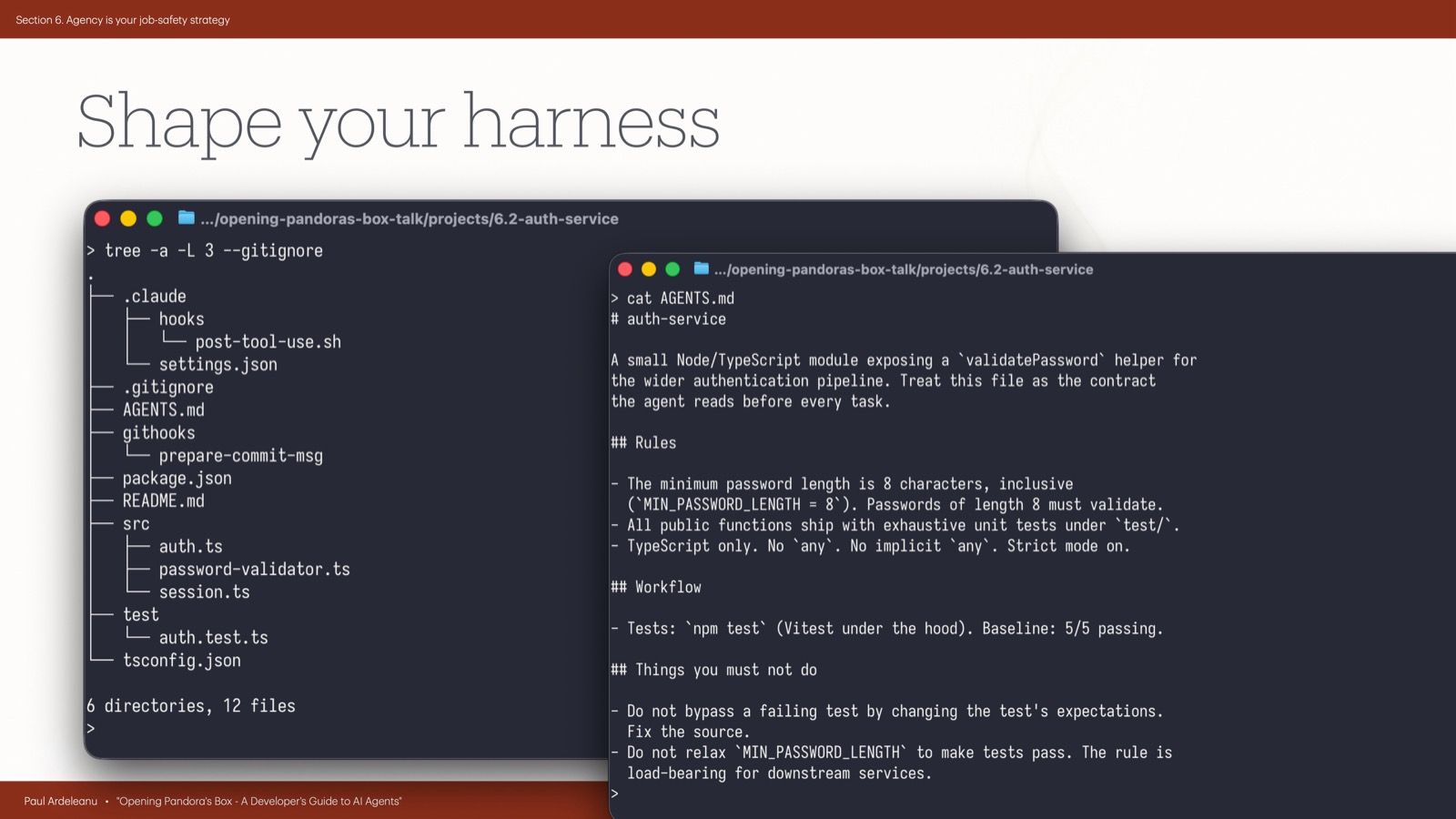The height and width of the screenshot is (819, 1456).
Task: Click settings.json in the tree listing
Action: pos(218,364)
